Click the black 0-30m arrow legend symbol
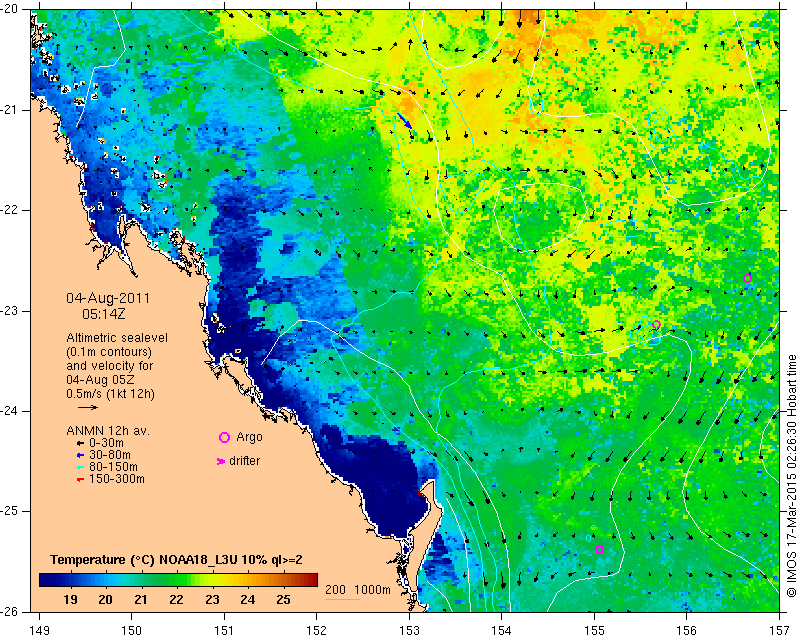 pyautogui.click(x=80, y=444)
